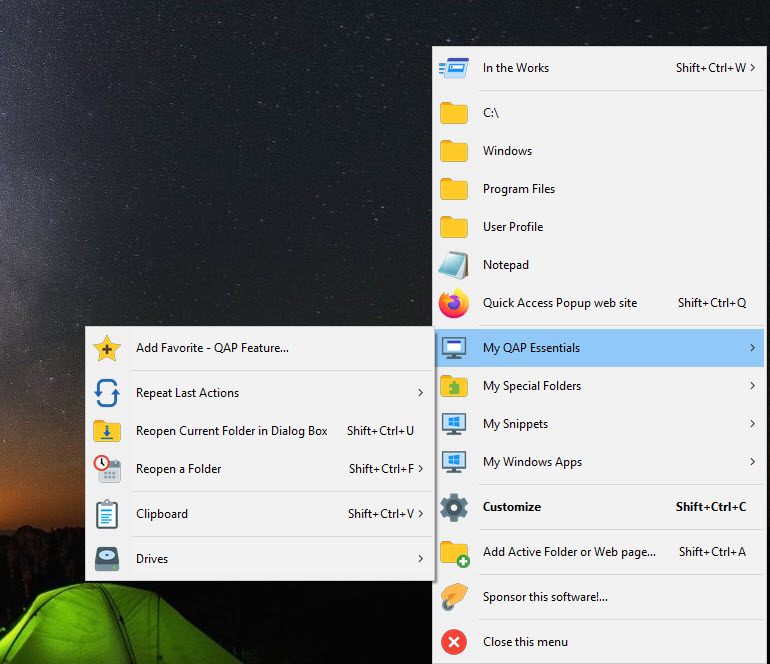The width and height of the screenshot is (770, 664).
Task: Click the Shift+Ctrl+C shortcut text
Action: (x=711, y=507)
